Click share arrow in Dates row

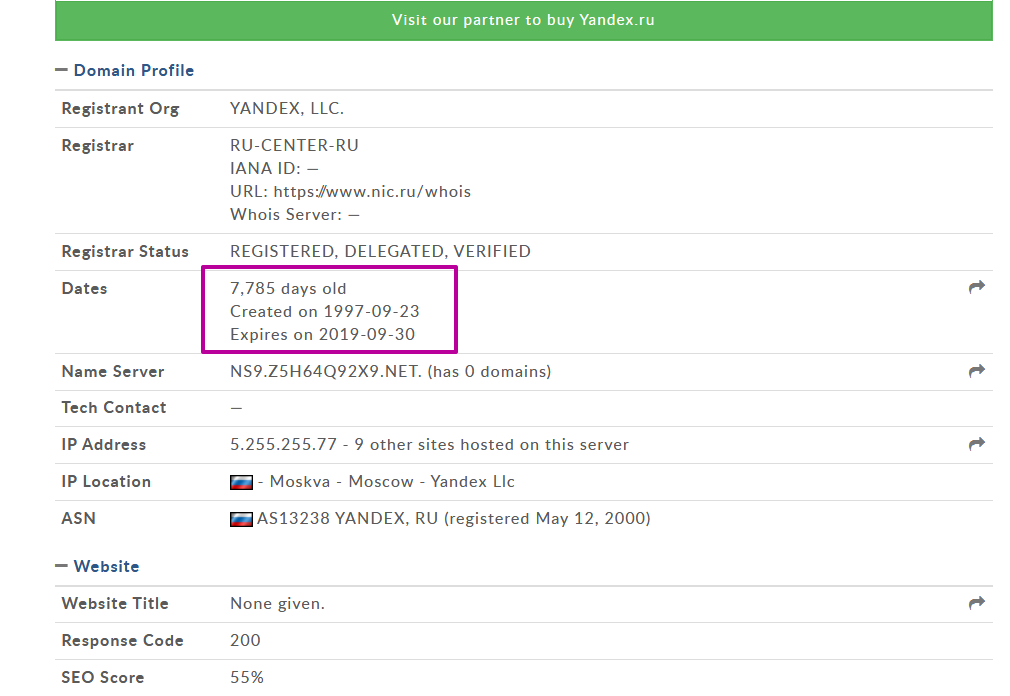pyautogui.click(x=977, y=287)
